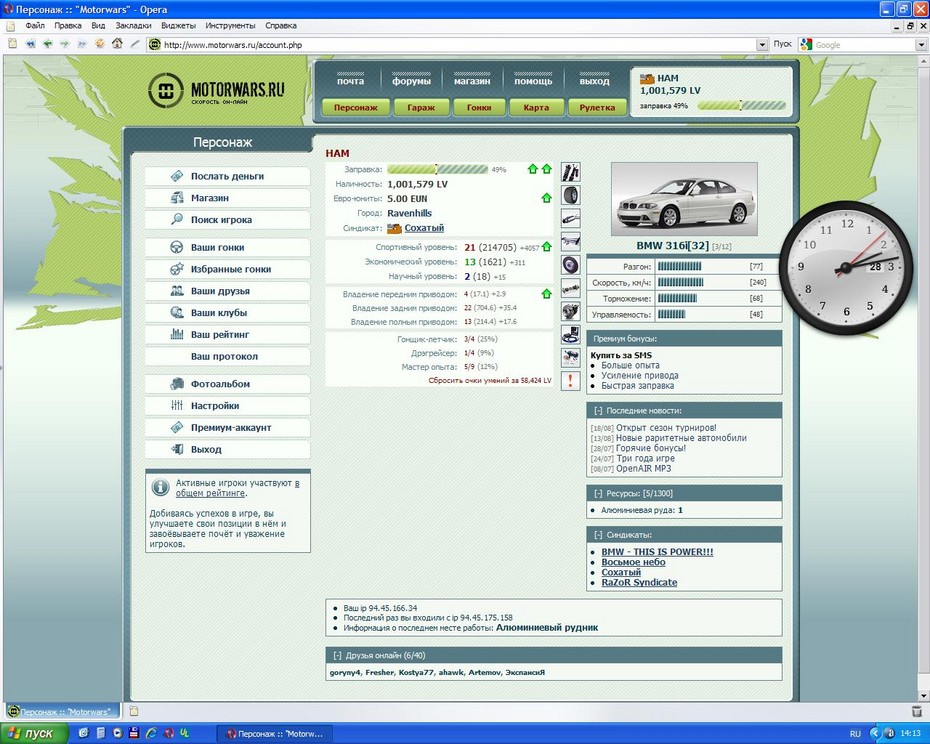Open BMW - THIS IS POWER!!! syndicate link

pos(657,552)
